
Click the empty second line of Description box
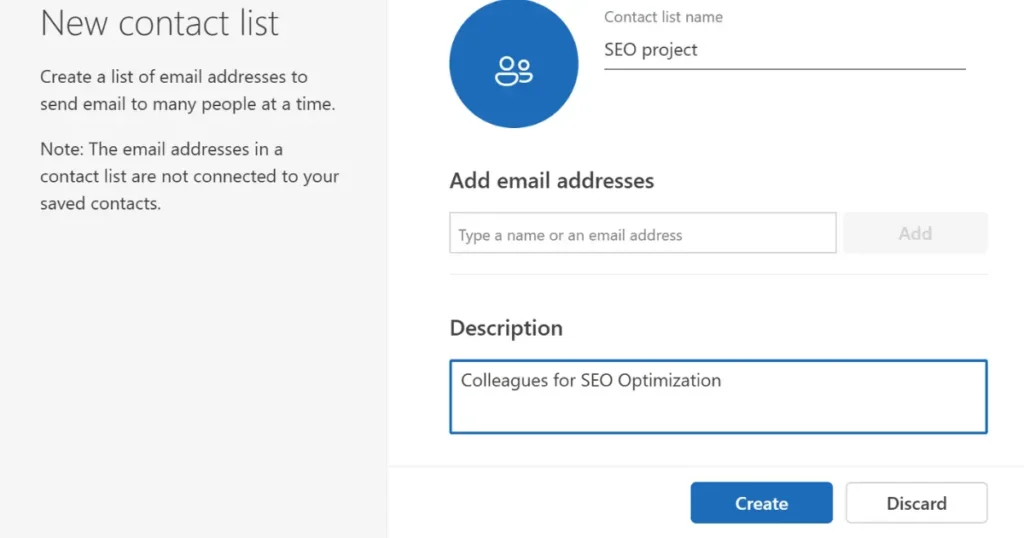pyautogui.click(x=718, y=412)
